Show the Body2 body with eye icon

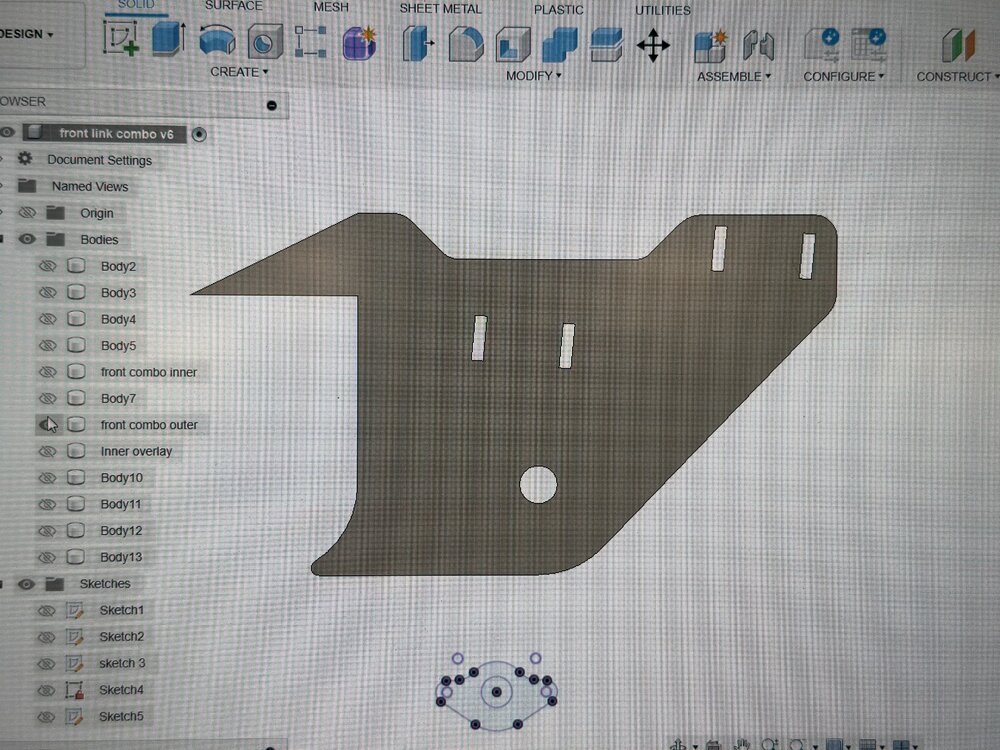48,266
